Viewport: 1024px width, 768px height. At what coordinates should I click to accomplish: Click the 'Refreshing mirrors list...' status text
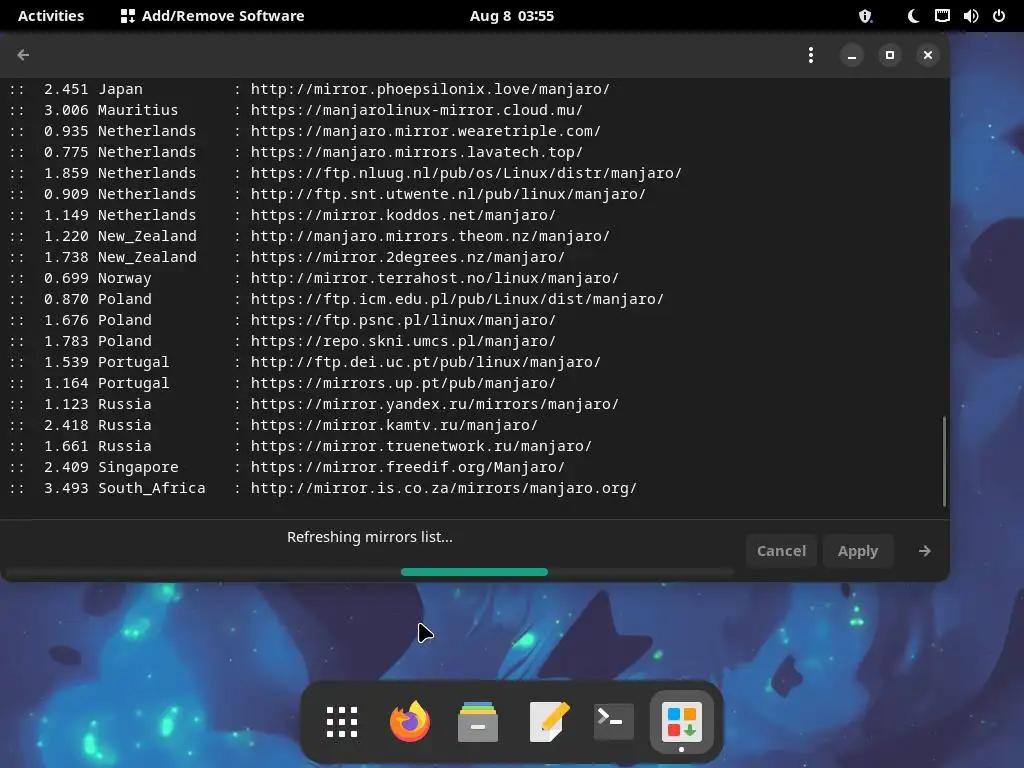(370, 537)
